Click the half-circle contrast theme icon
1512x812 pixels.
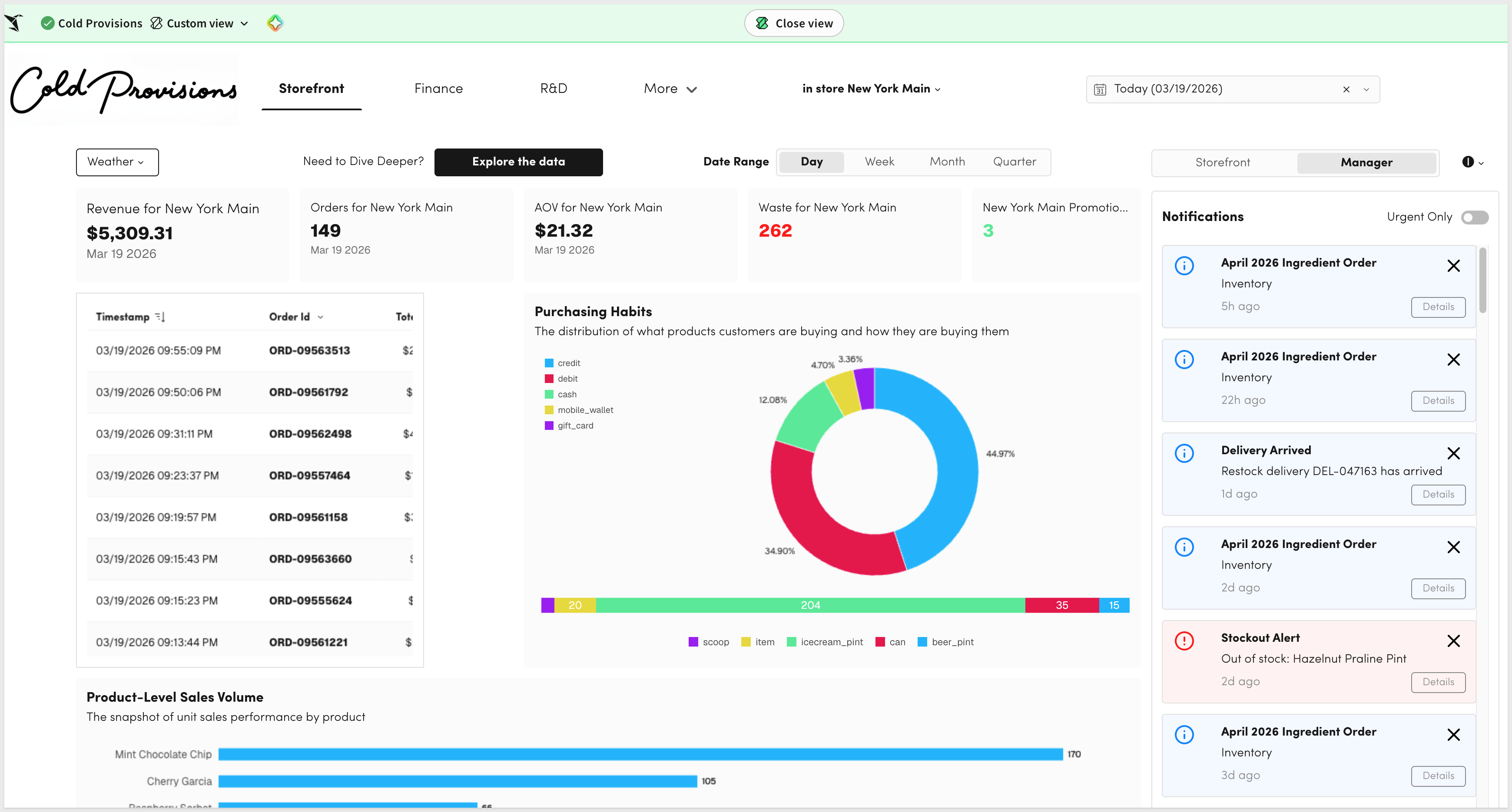pos(1467,162)
